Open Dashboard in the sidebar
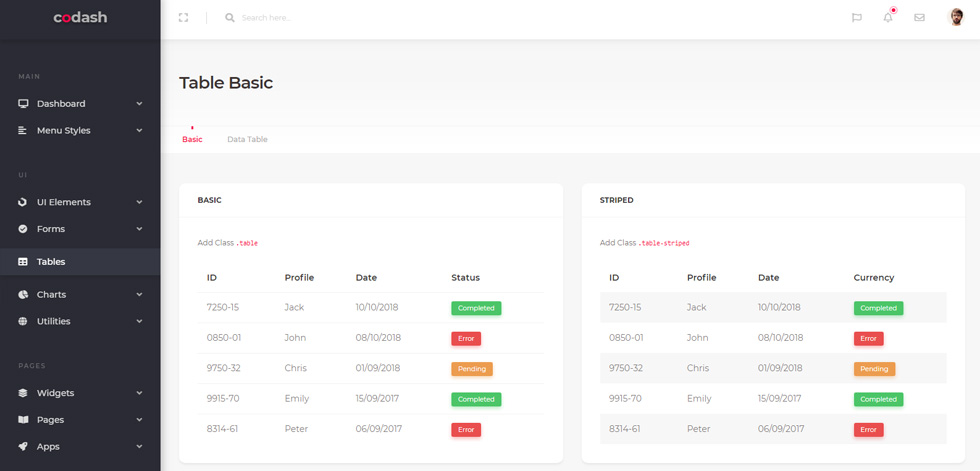This screenshot has height=471, width=980. (80, 104)
